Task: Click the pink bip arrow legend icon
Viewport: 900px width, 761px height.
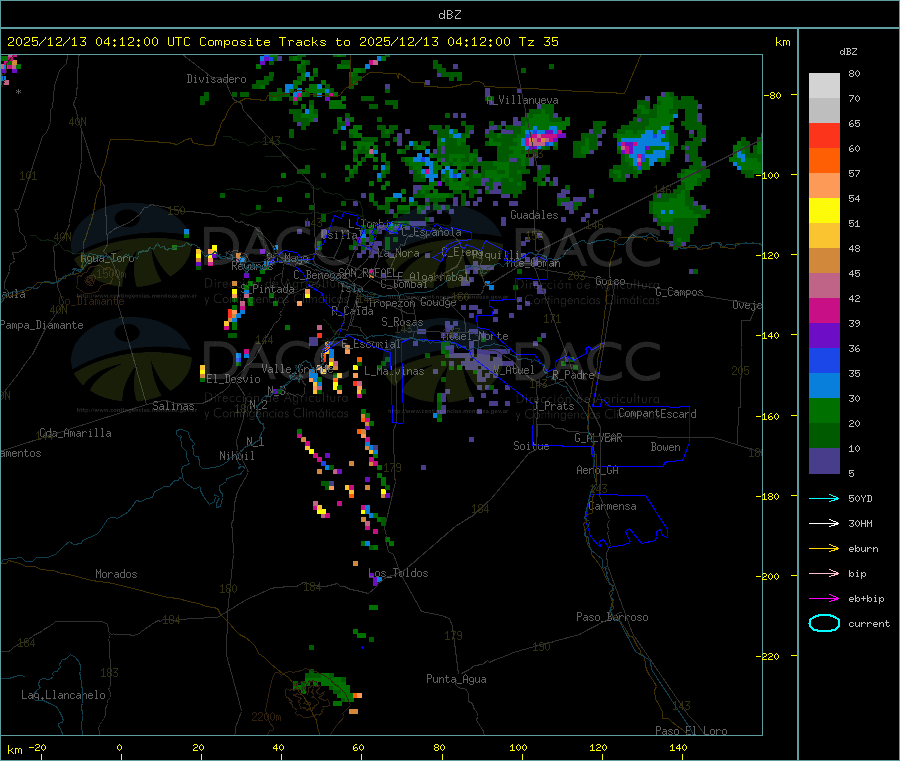Action: 824,573
